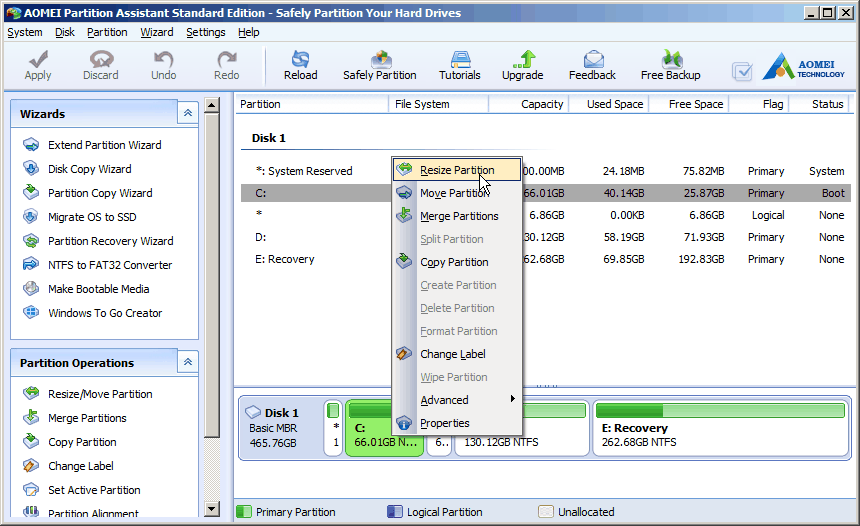Open the Partition menu
The image size is (860, 526).
(x=107, y=32)
